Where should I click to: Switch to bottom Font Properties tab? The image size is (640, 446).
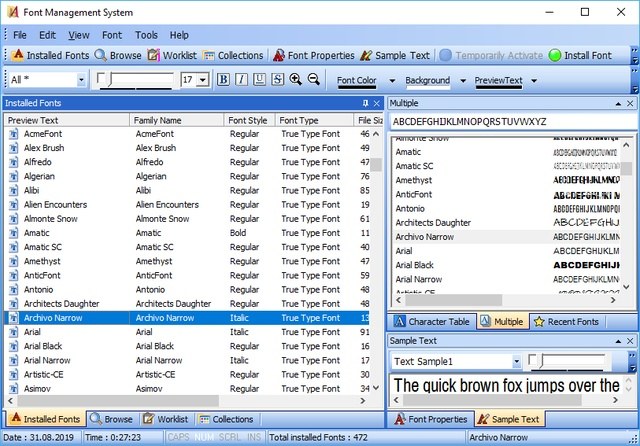point(431,419)
